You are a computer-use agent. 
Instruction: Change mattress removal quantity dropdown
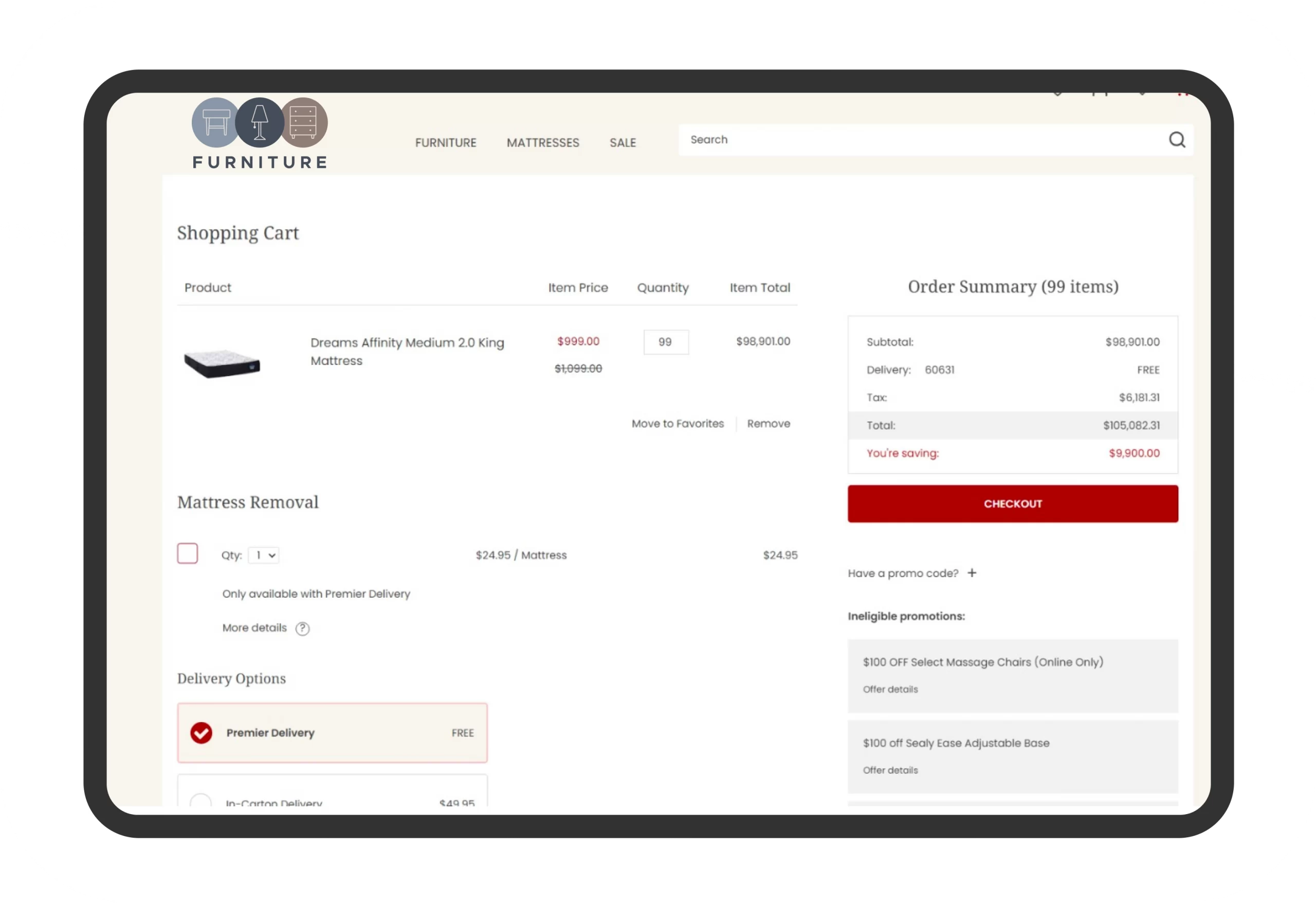pos(264,555)
